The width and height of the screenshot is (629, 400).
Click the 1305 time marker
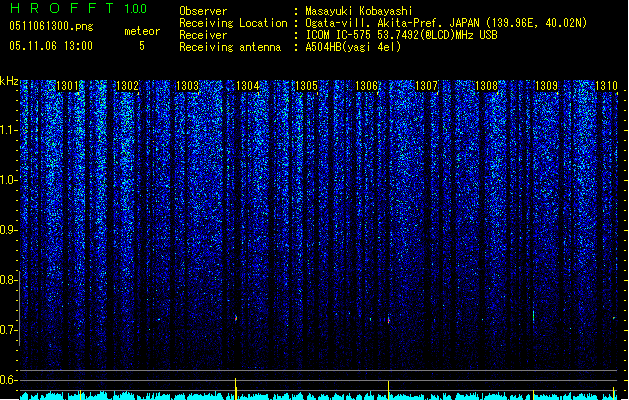point(306,86)
